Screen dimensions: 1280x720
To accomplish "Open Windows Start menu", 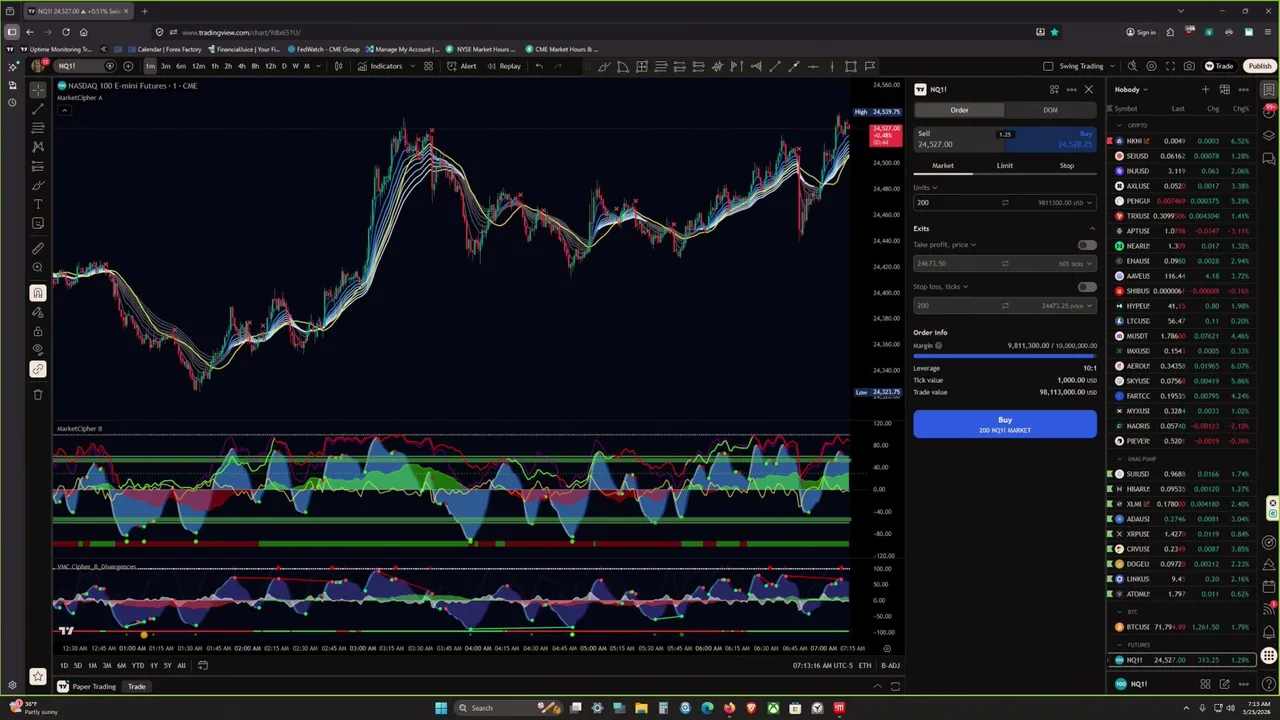I will [x=440, y=708].
